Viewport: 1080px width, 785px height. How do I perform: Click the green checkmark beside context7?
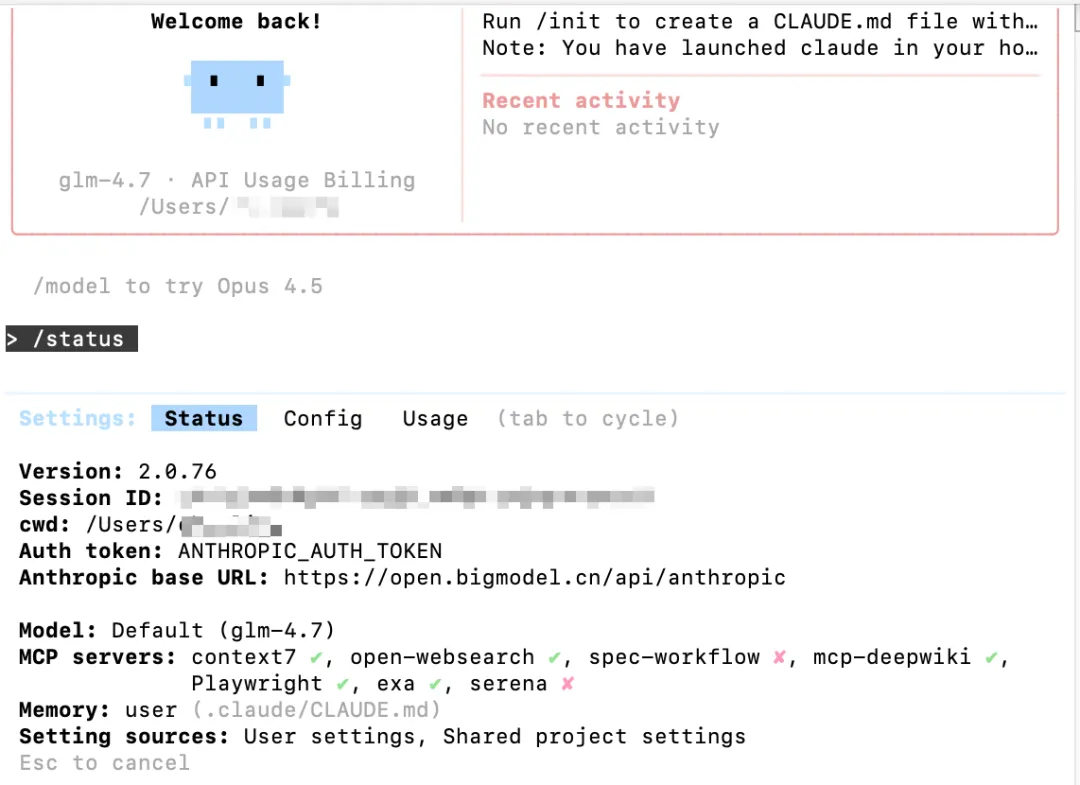[315, 657]
